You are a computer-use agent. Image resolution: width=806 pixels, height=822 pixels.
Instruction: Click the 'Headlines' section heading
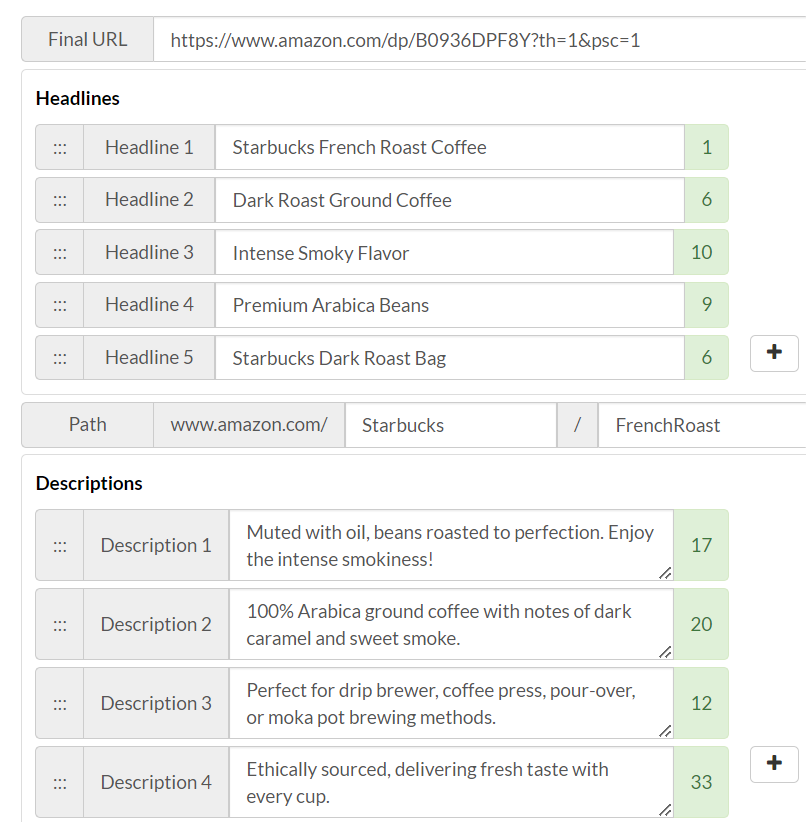pyautogui.click(x=78, y=99)
